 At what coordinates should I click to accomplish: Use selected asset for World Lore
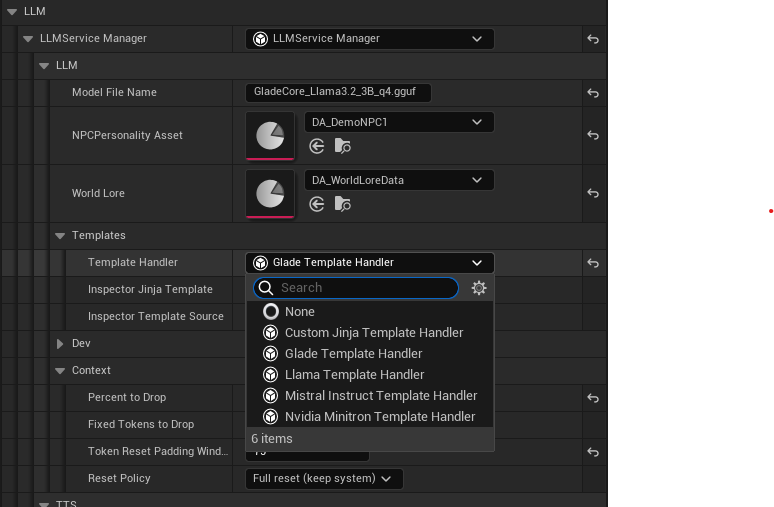click(x=316, y=204)
